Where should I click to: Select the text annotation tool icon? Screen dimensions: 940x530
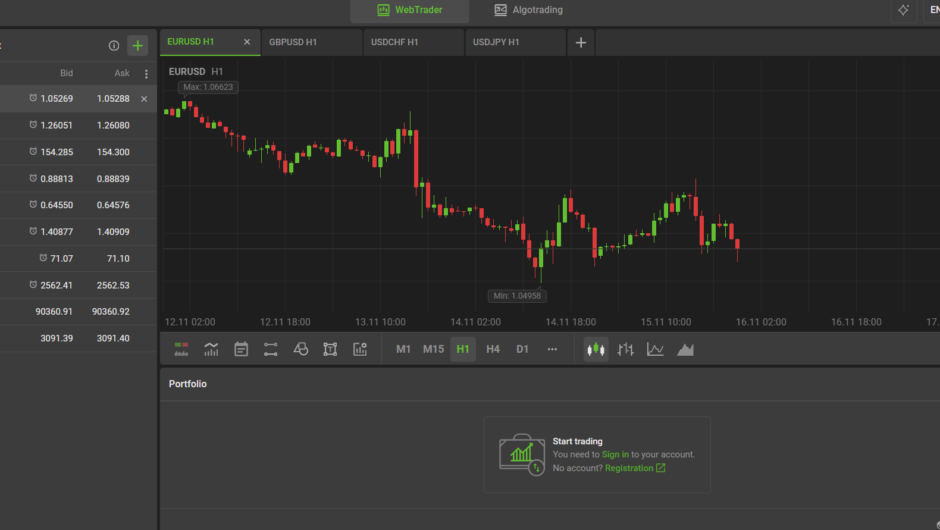click(x=330, y=350)
